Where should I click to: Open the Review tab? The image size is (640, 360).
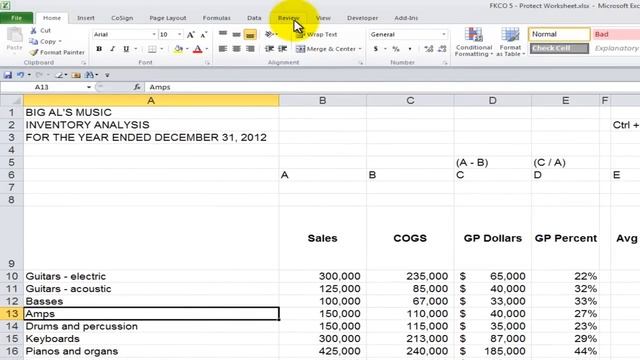289,18
